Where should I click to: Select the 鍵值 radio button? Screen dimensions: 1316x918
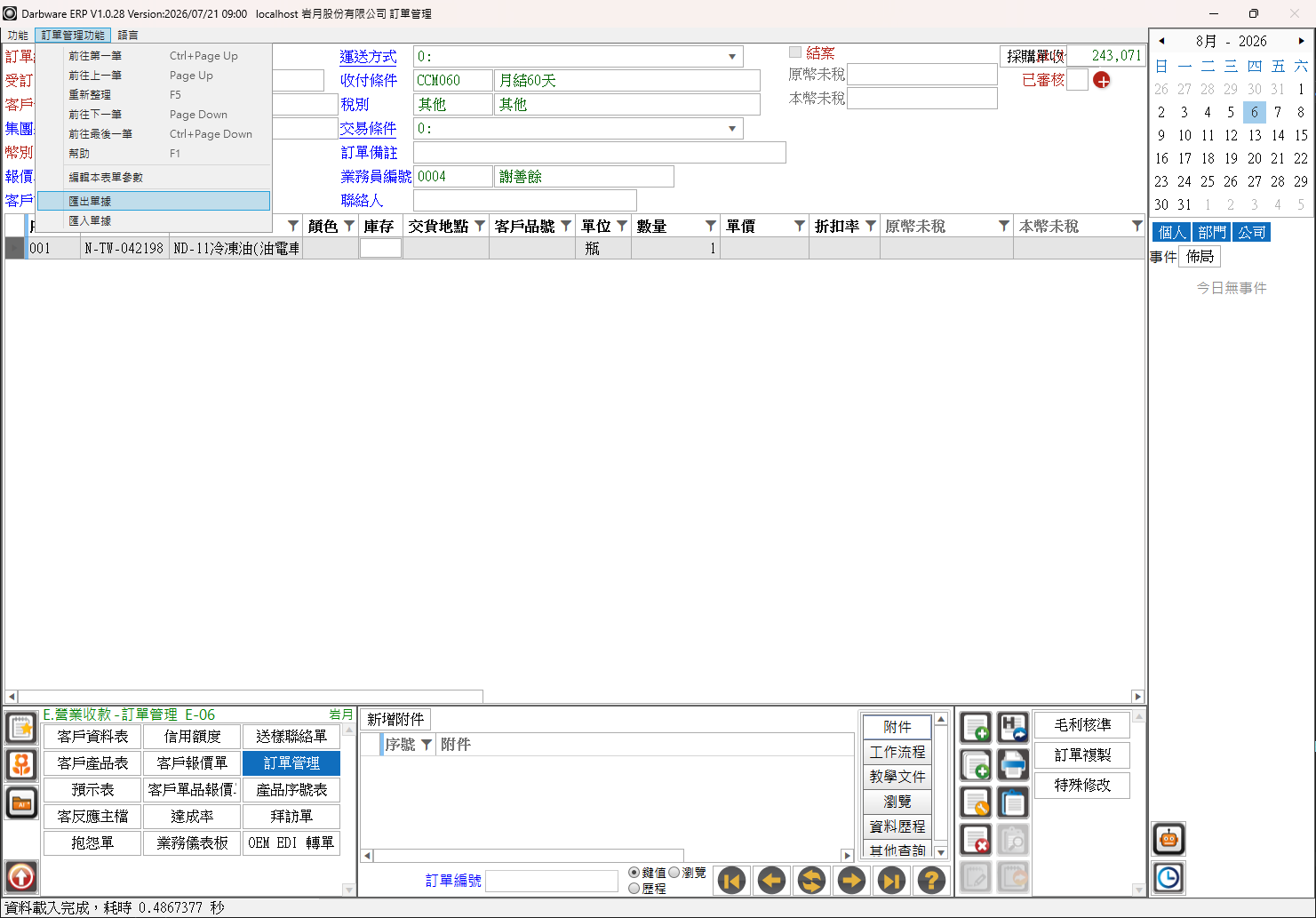pyautogui.click(x=634, y=873)
